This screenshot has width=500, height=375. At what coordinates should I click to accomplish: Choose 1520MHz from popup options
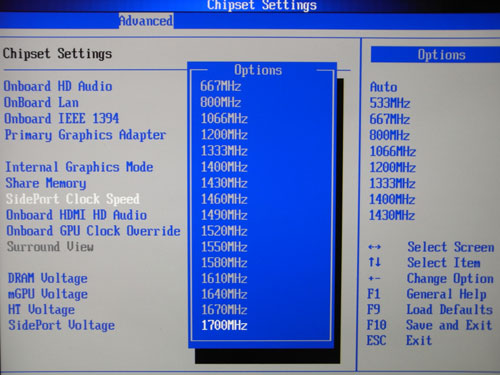tap(224, 231)
